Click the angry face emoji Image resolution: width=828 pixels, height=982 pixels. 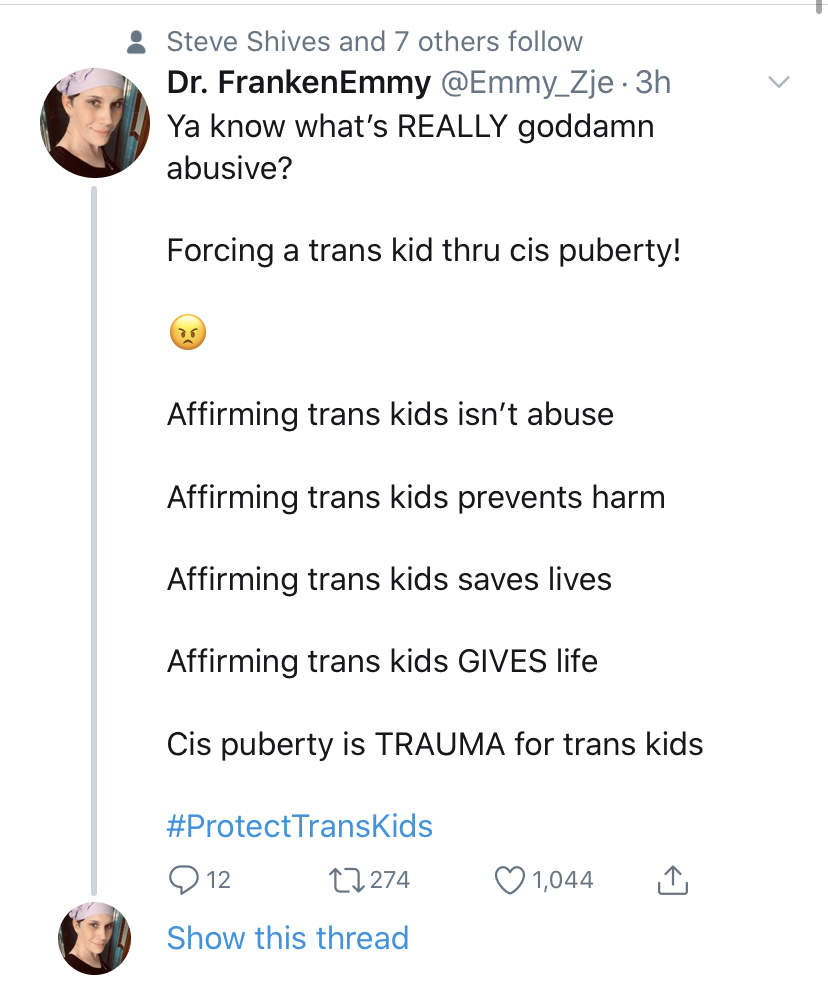pos(188,332)
